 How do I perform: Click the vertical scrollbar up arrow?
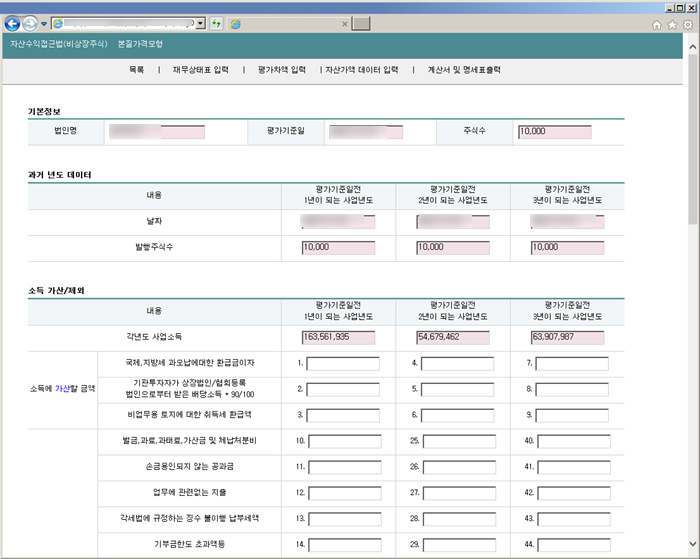pos(692,46)
